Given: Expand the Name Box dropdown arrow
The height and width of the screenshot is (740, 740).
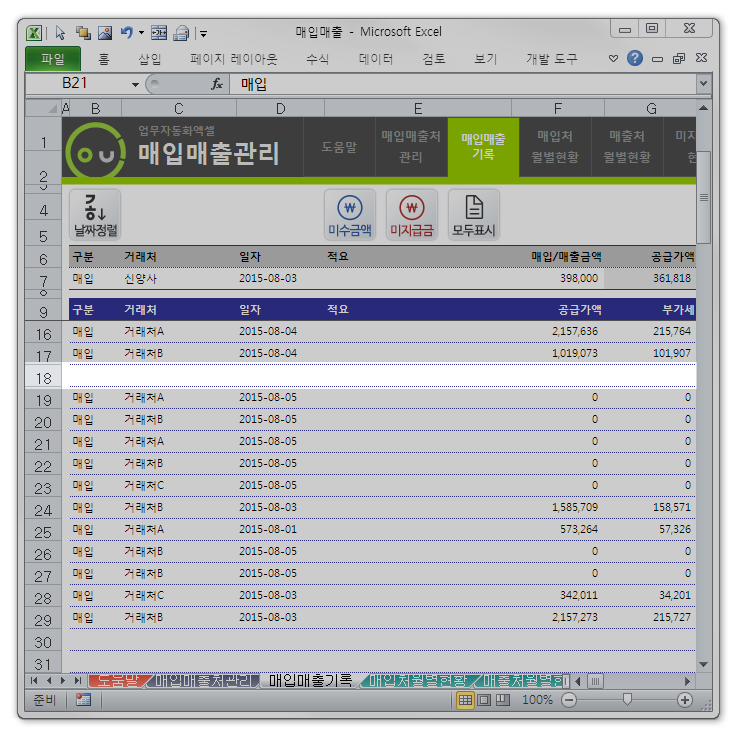Looking at the screenshot, I should pyautogui.click(x=135, y=84).
